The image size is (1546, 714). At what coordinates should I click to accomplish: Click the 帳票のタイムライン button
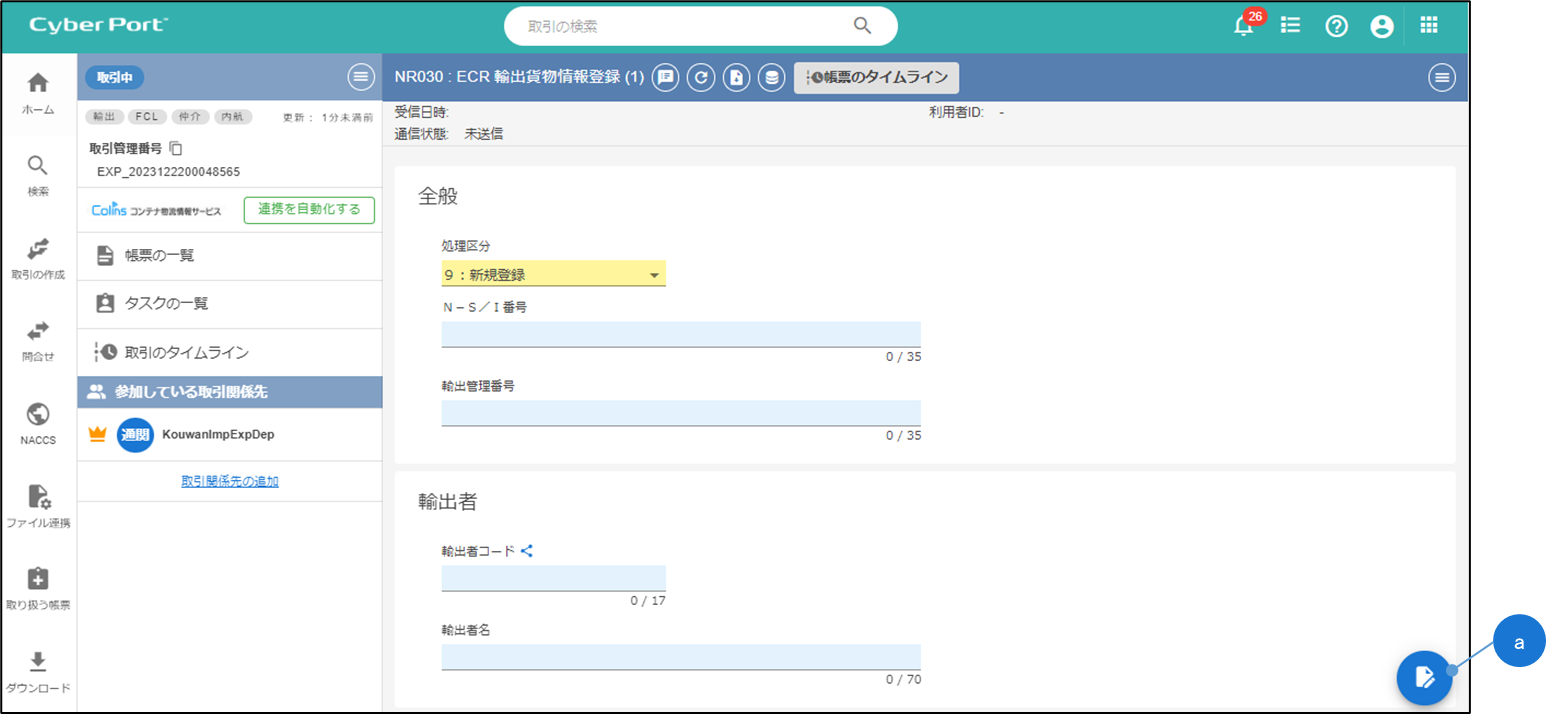click(x=876, y=78)
